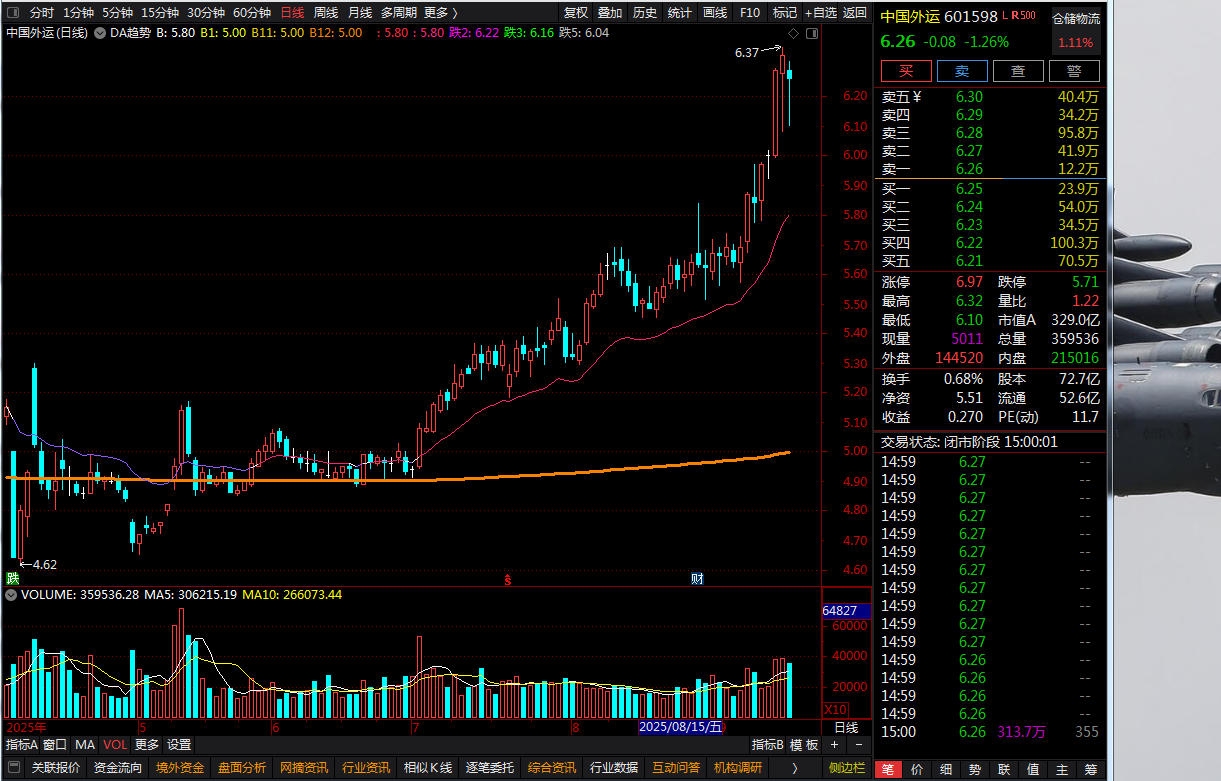Viewport: 1221px width, 781px height.
Task: Click the panel layout icon before 分时
Action: click(12, 13)
